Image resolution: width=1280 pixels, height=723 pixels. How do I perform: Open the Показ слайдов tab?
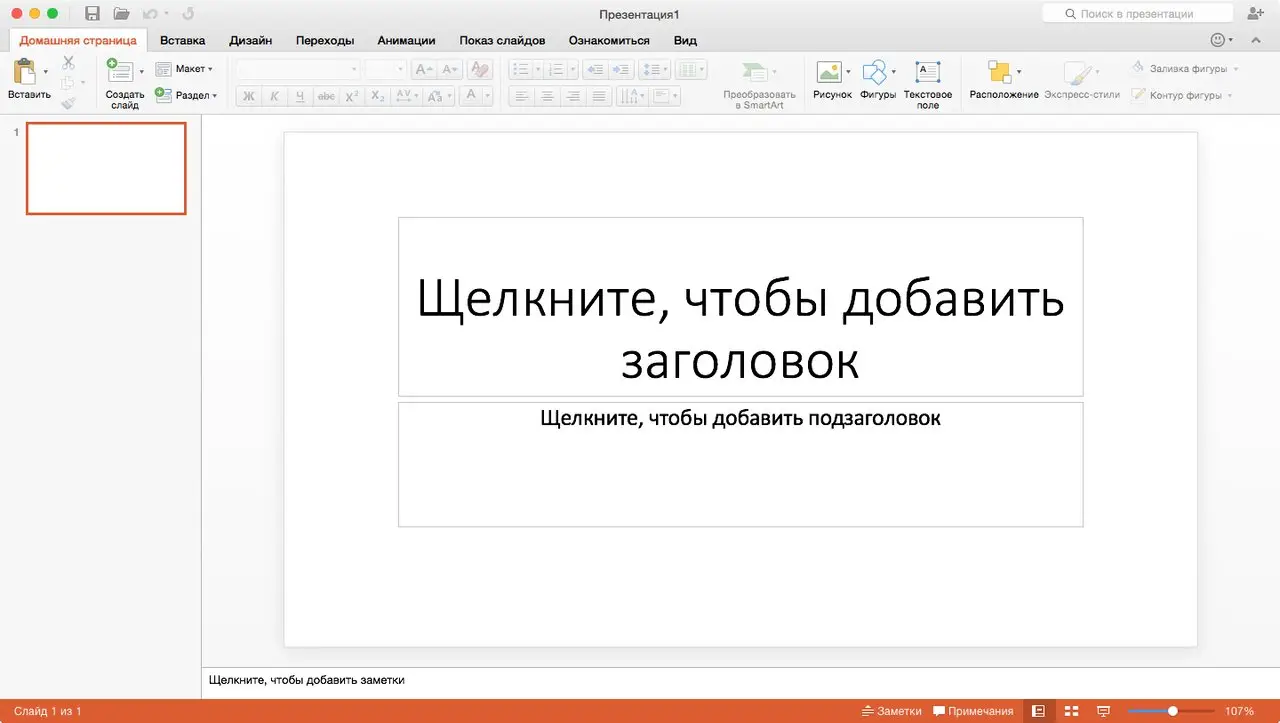coord(502,41)
